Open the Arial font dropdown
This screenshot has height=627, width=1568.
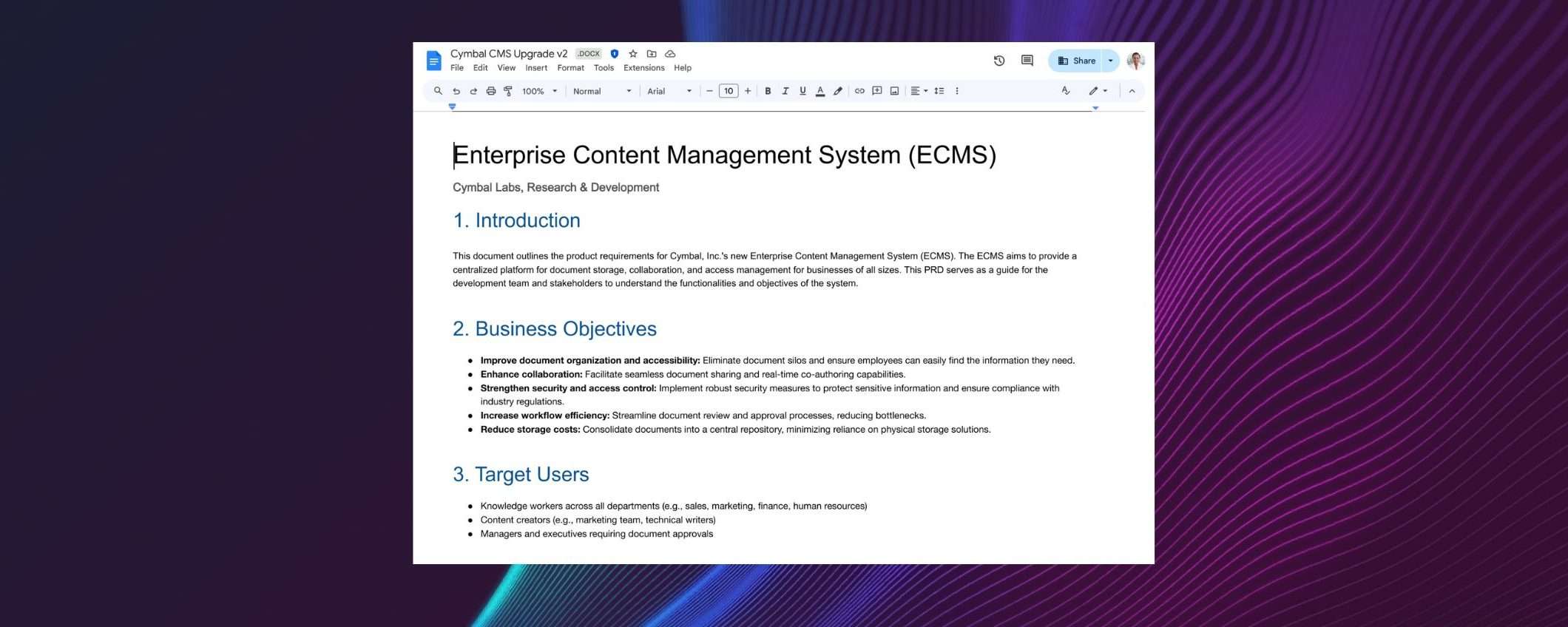[x=669, y=91]
